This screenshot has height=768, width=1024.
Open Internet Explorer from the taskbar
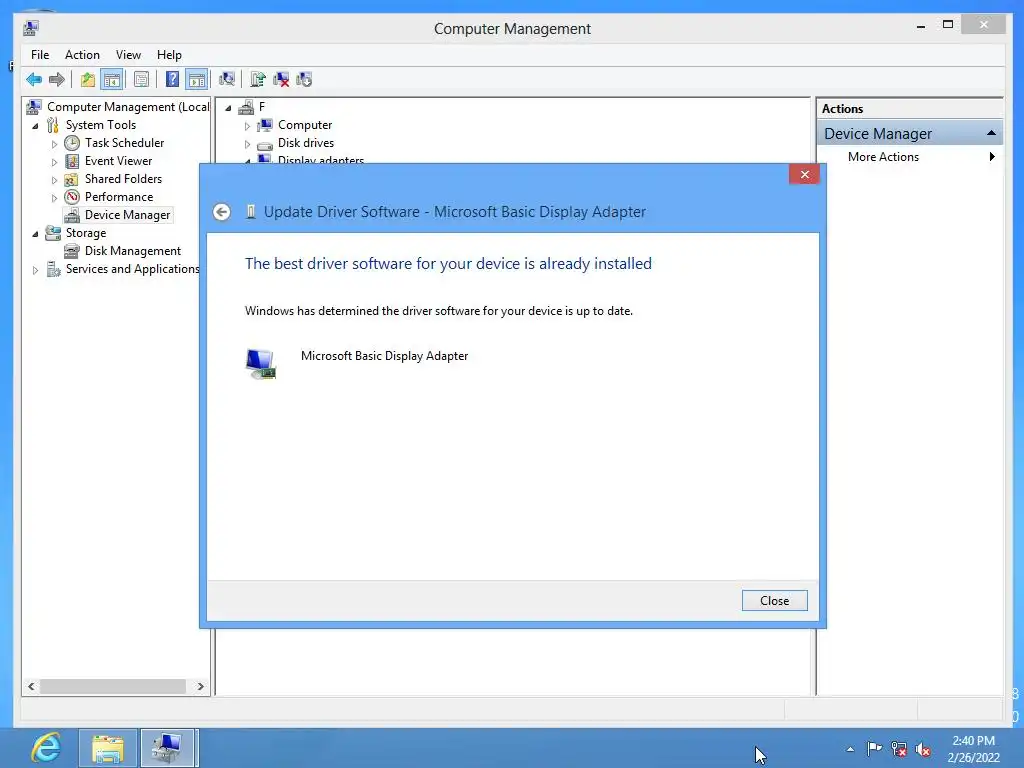pos(46,748)
